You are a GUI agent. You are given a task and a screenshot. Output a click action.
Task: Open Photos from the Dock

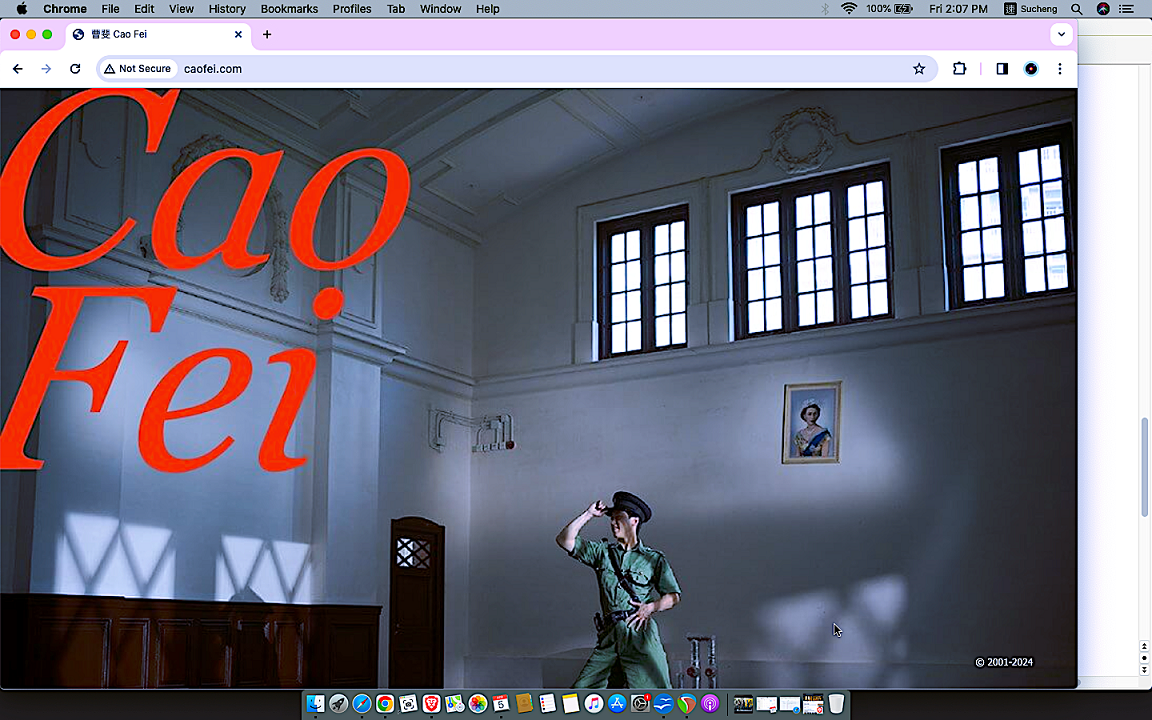pos(478,704)
